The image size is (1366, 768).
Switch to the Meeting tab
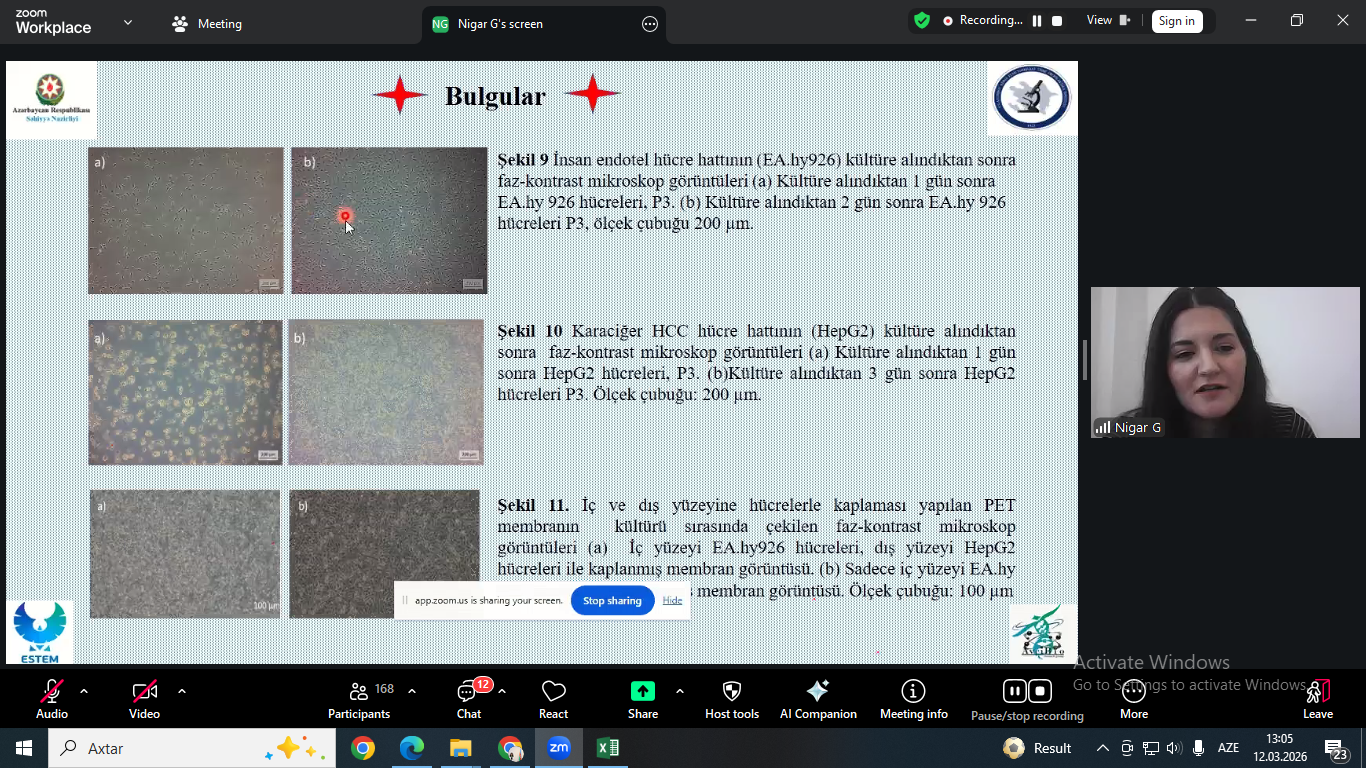(208, 24)
